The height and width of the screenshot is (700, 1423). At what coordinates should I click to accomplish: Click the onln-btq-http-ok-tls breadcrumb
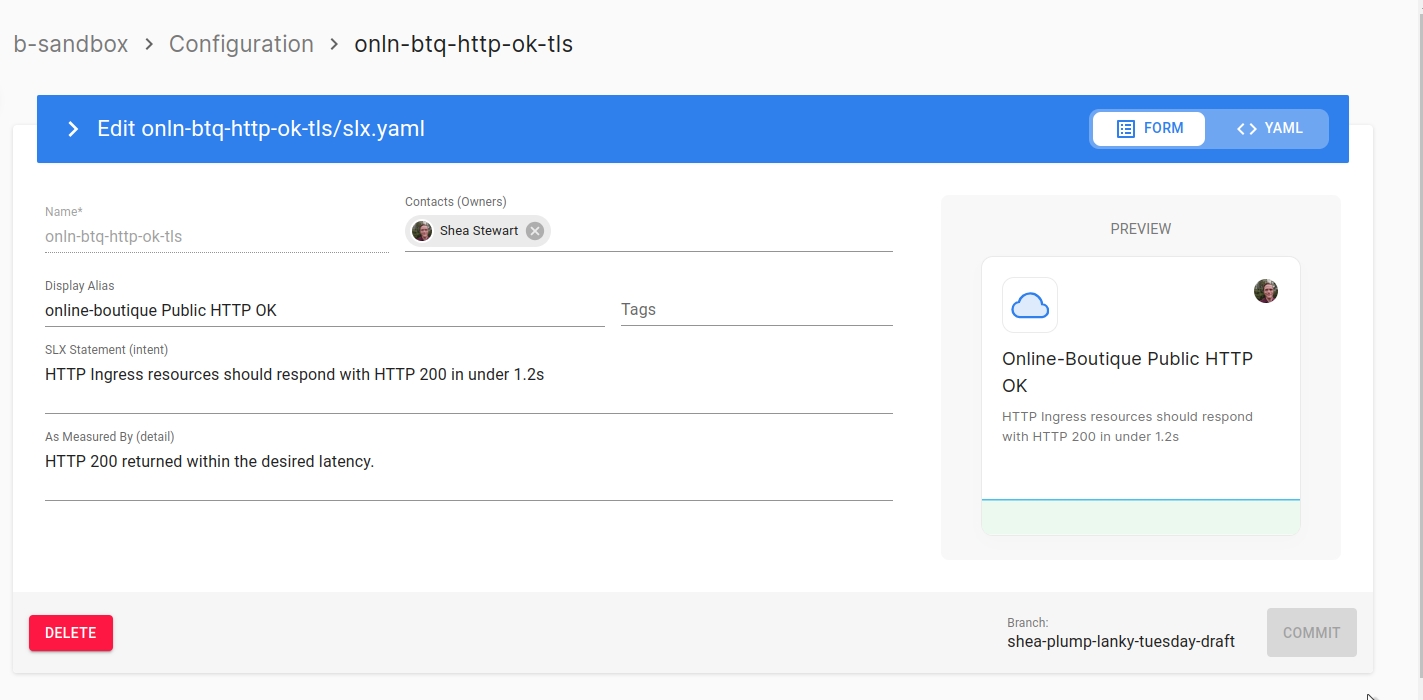(463, 44)
